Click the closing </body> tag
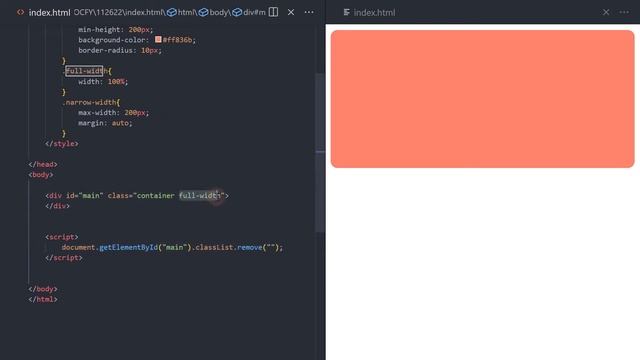The image size is (640, 360). point(43,289)
